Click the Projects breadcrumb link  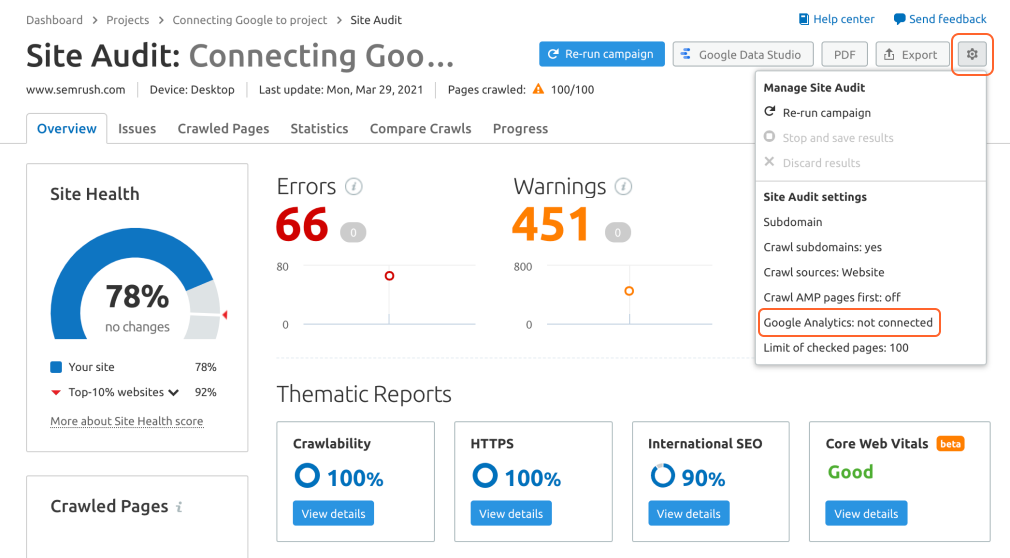pyautogui.click(x=128, y=20)
